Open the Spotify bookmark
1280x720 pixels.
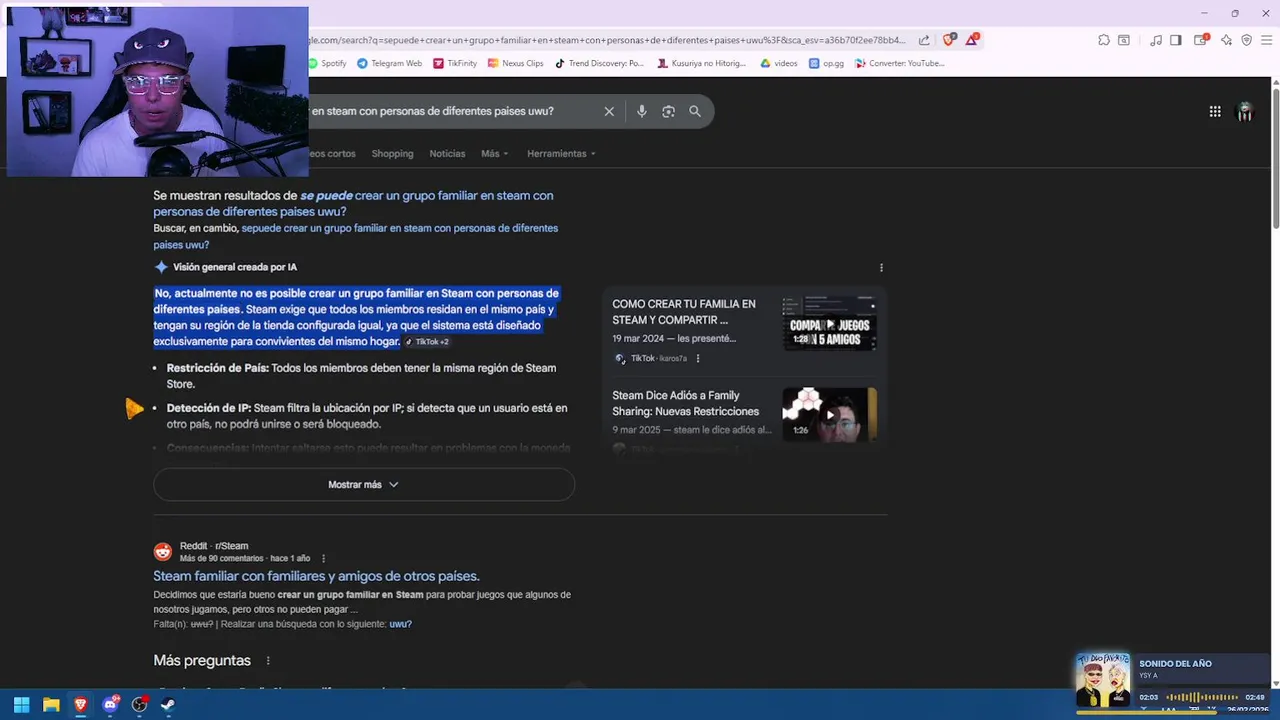pyautogui.click(x=328, y=63)
